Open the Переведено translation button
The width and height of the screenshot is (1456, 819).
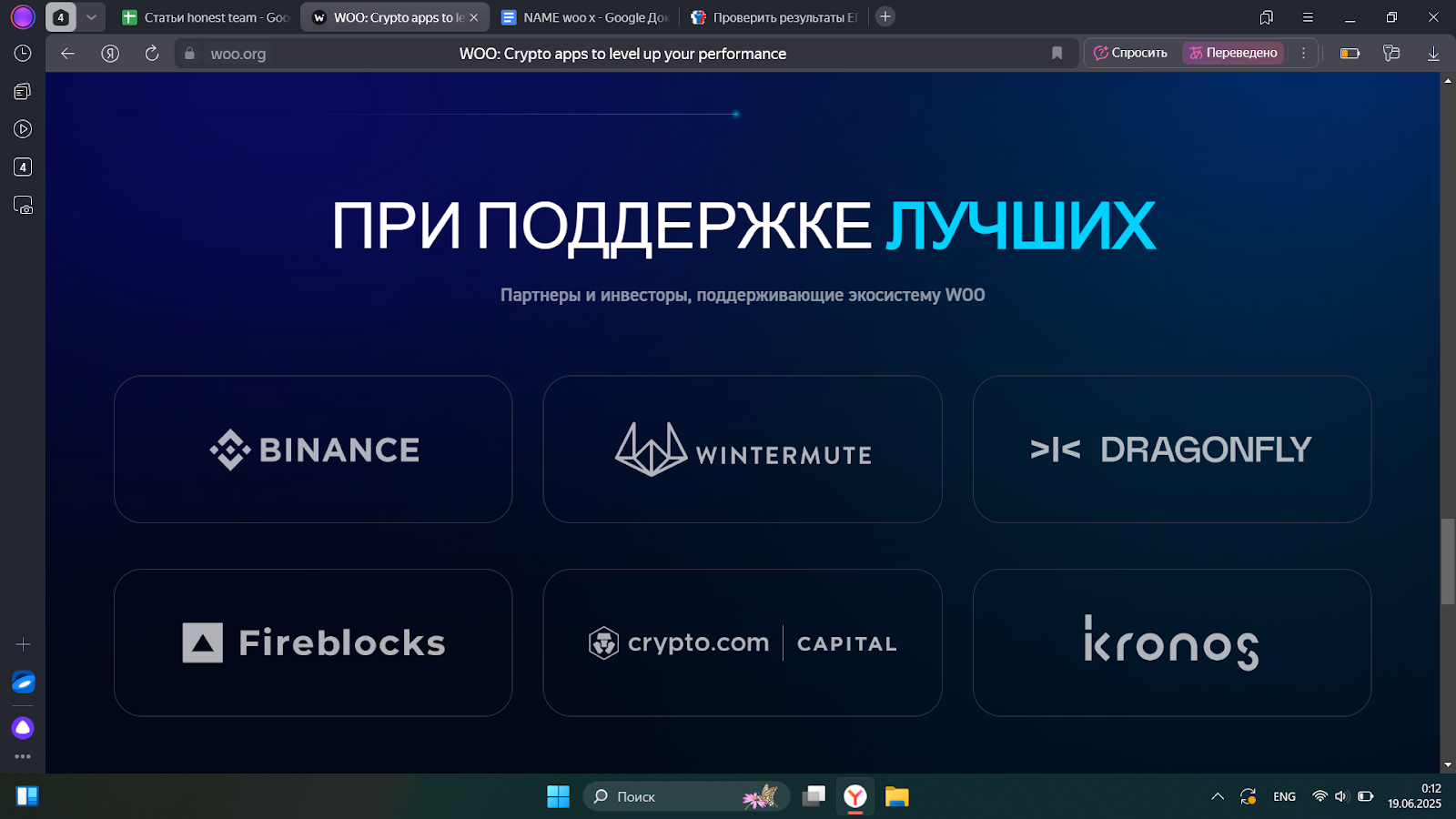pos(1233,53)
